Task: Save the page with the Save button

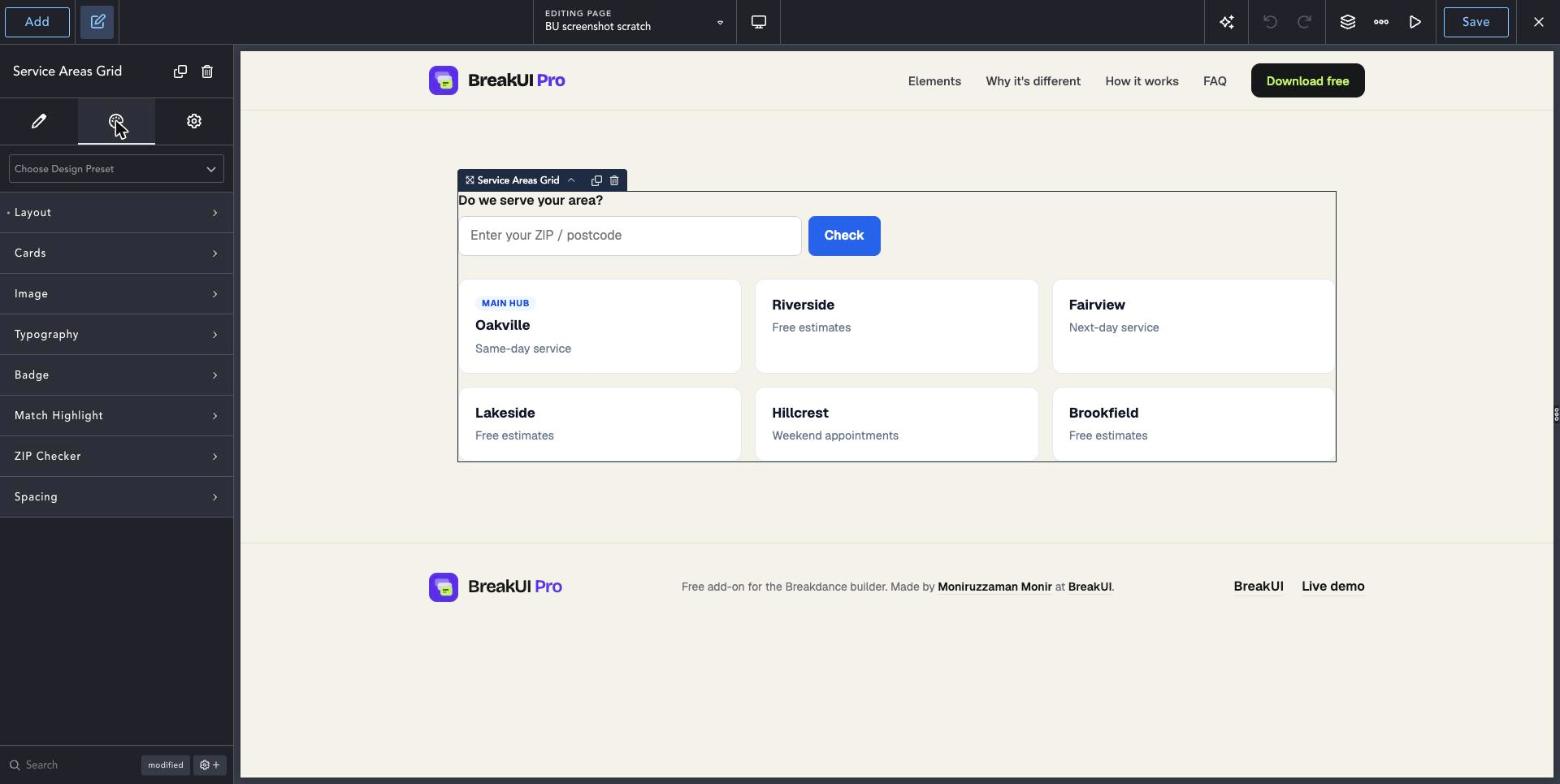Action: pyautogui.click(x=1476, y=22)
